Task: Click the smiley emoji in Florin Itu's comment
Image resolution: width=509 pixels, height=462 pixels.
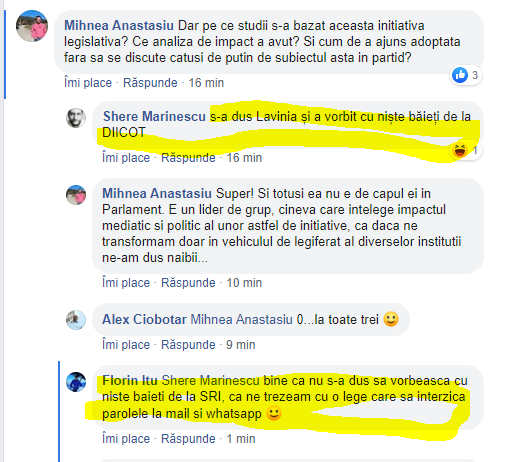Action: tap(274, 414)
